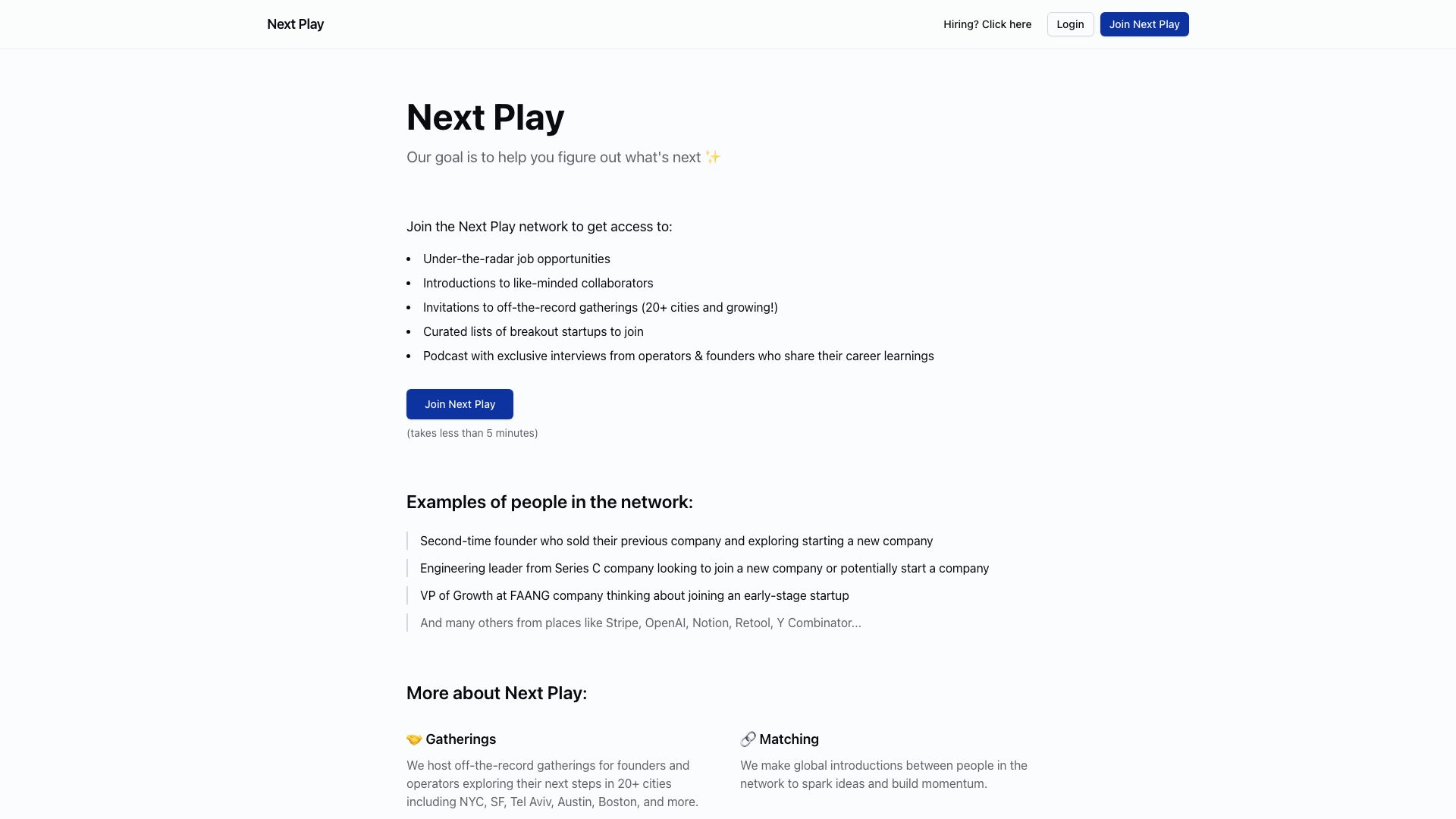Click the Login button
This screenshot has height=819, width=1456.
click(1070, 24)
